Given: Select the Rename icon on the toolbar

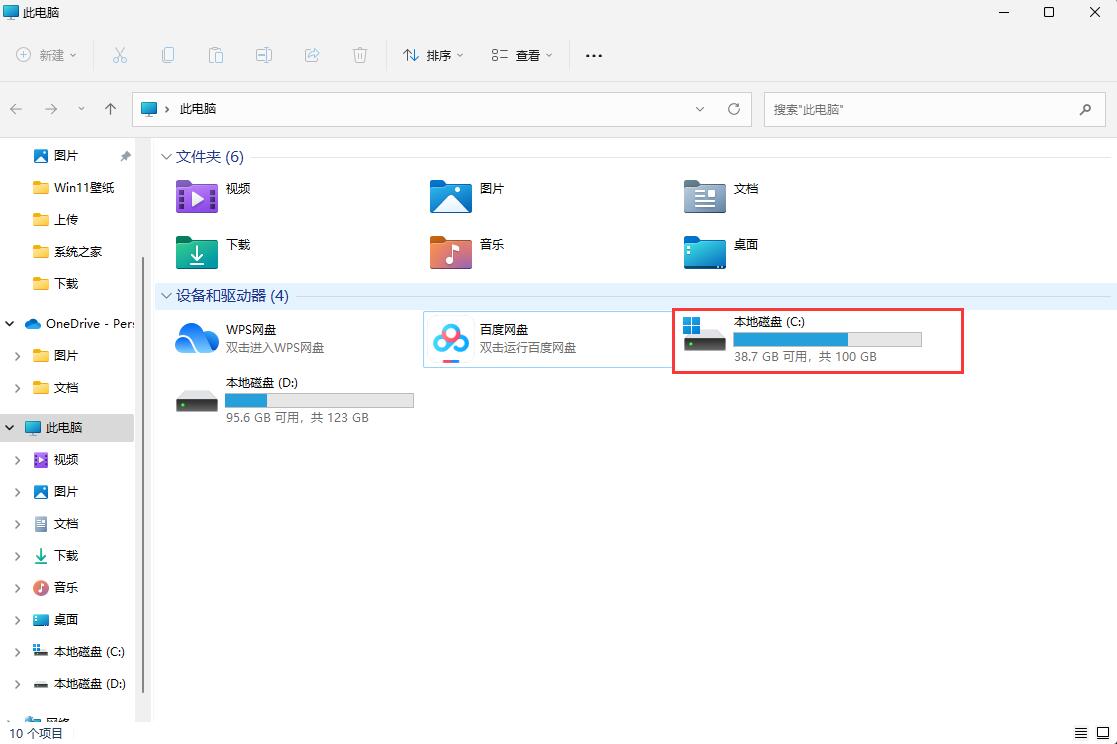Looking at the screenshot, I should pyautogui.click(x=264, y=55).
